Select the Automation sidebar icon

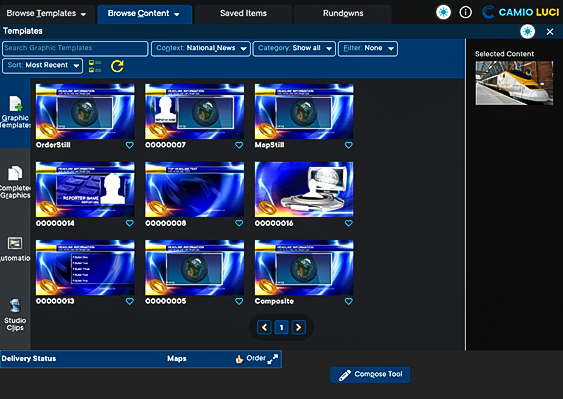tap(15, 249)
